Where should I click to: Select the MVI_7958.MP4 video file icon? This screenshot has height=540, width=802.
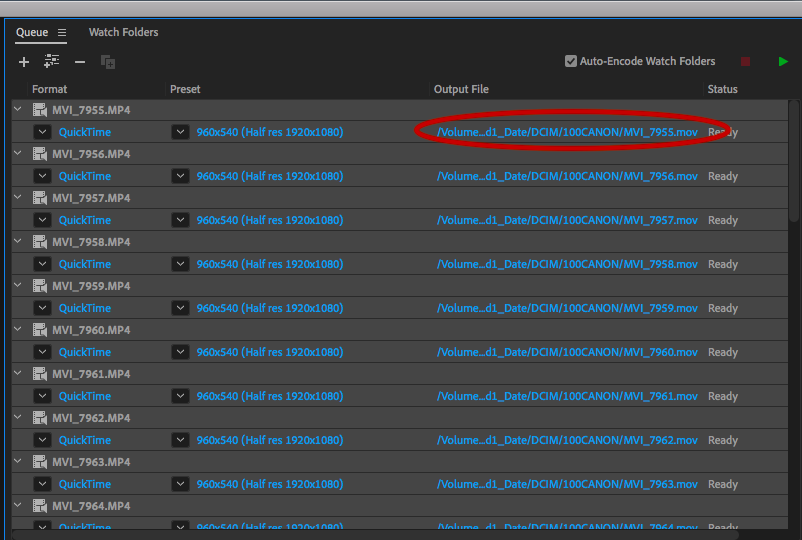click(x=40, y=242)
